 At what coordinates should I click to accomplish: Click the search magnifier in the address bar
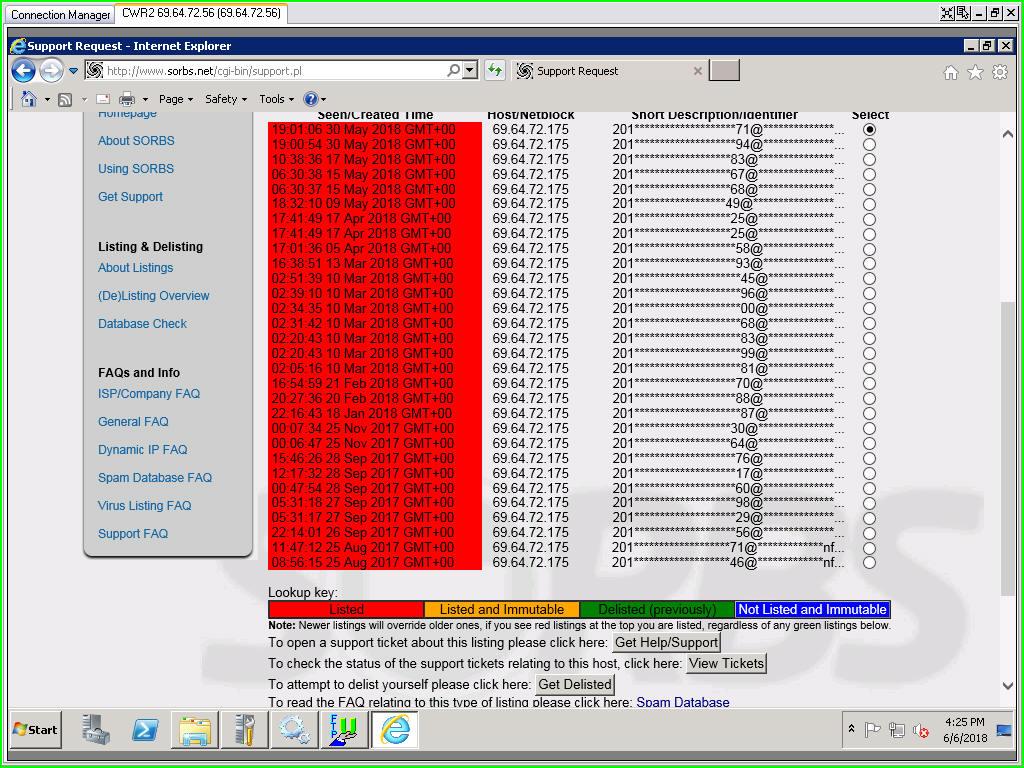(453, 71)
